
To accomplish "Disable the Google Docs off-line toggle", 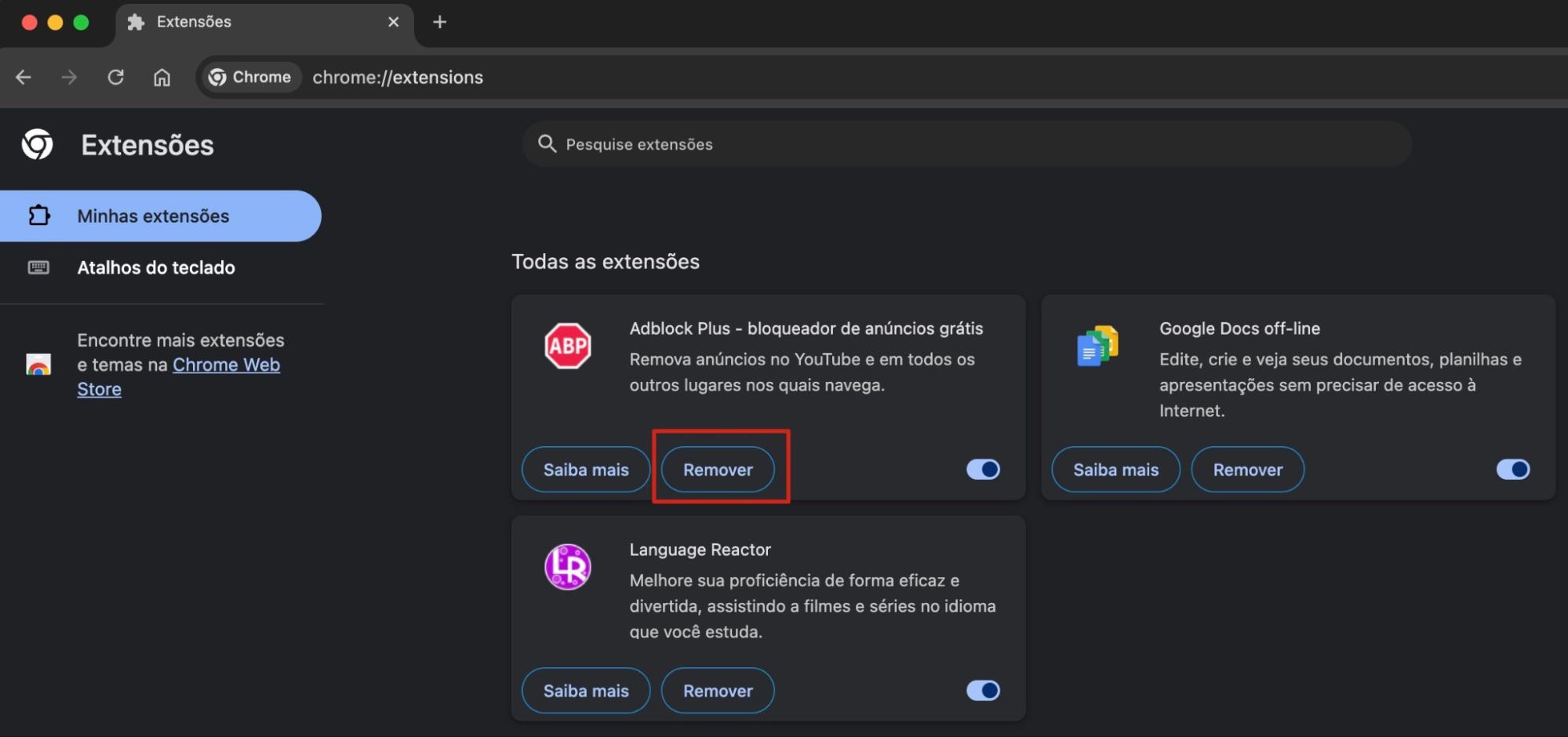I will point(1513,469).
